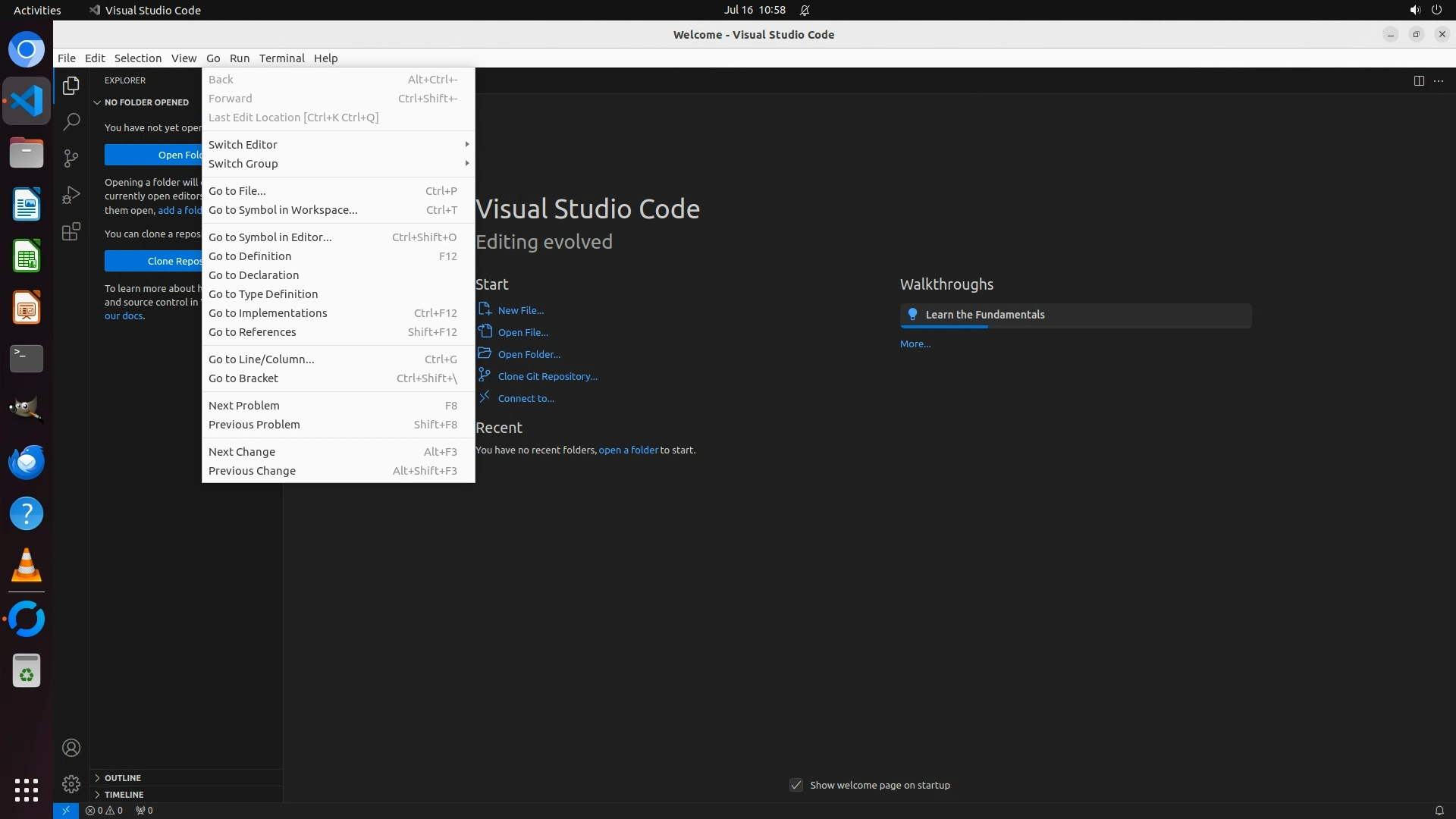
Task: Expand the Timeline section
Action: click(x=124, y=794)
